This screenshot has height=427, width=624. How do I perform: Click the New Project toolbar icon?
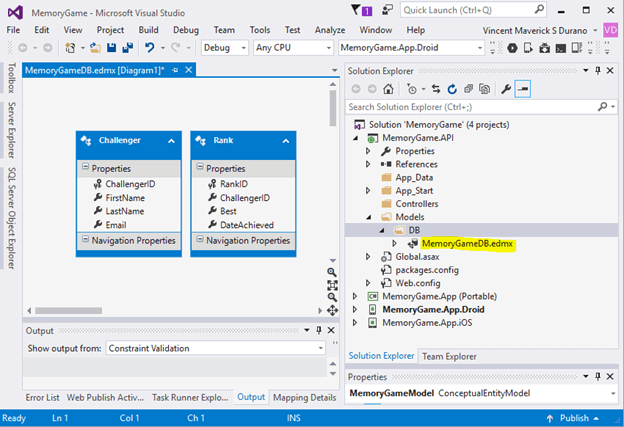tap(70, 48)
